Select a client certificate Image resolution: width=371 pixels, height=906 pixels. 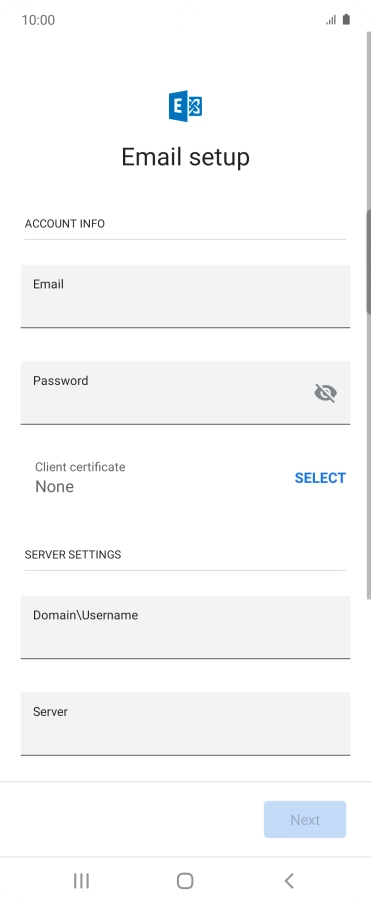(320, 478)
